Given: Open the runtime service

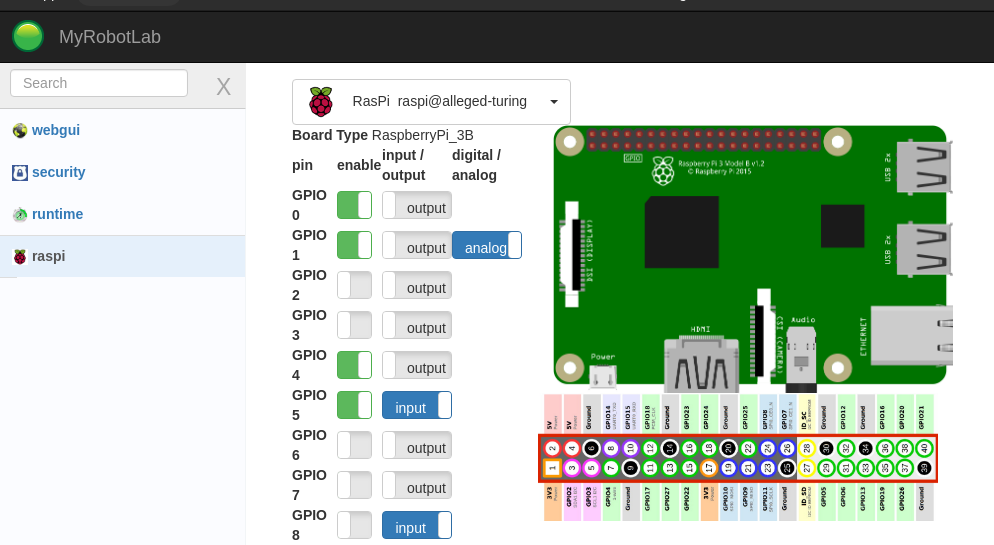Looking at the screenshot, I should point(57,214).
